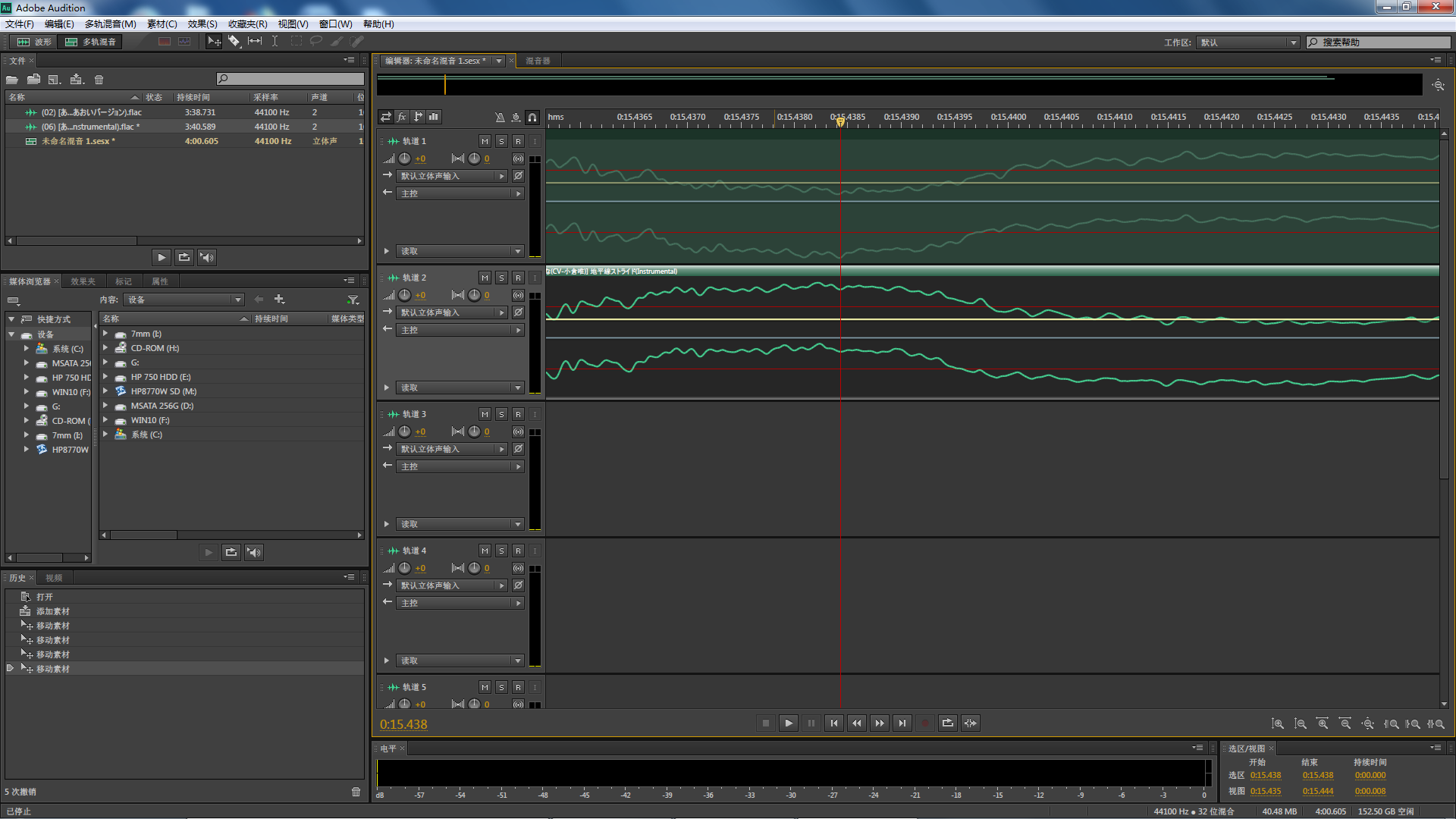
Task: Switch to 波形 waveform view
Action: coord(35,42)
